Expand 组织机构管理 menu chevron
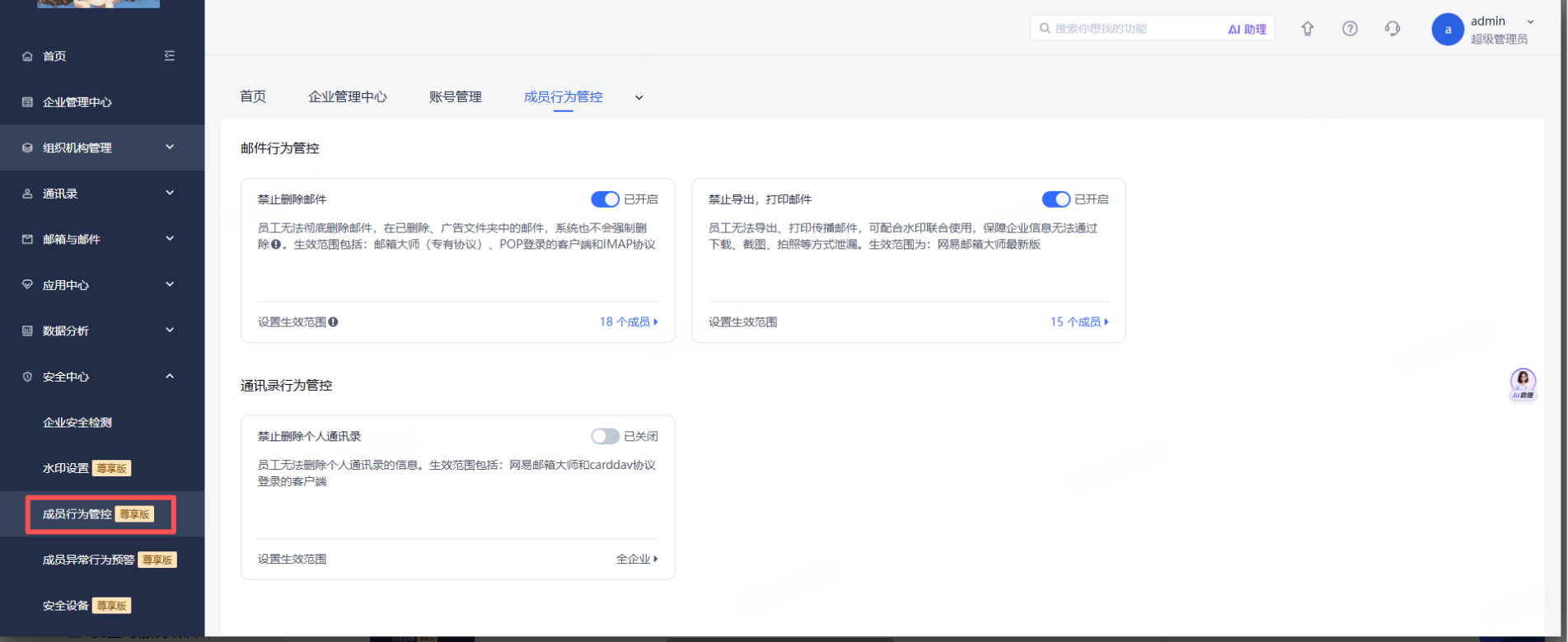This screenshot has height=642, width=1568. coord(170,148)
